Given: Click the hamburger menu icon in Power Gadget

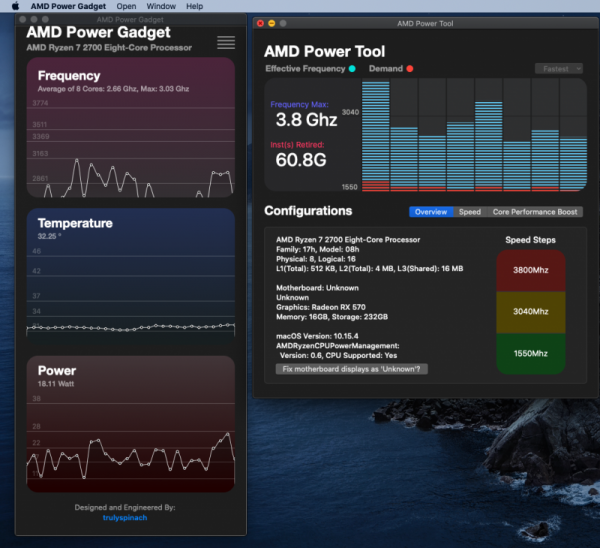Looking at the screenshot, I should point(226,42).
